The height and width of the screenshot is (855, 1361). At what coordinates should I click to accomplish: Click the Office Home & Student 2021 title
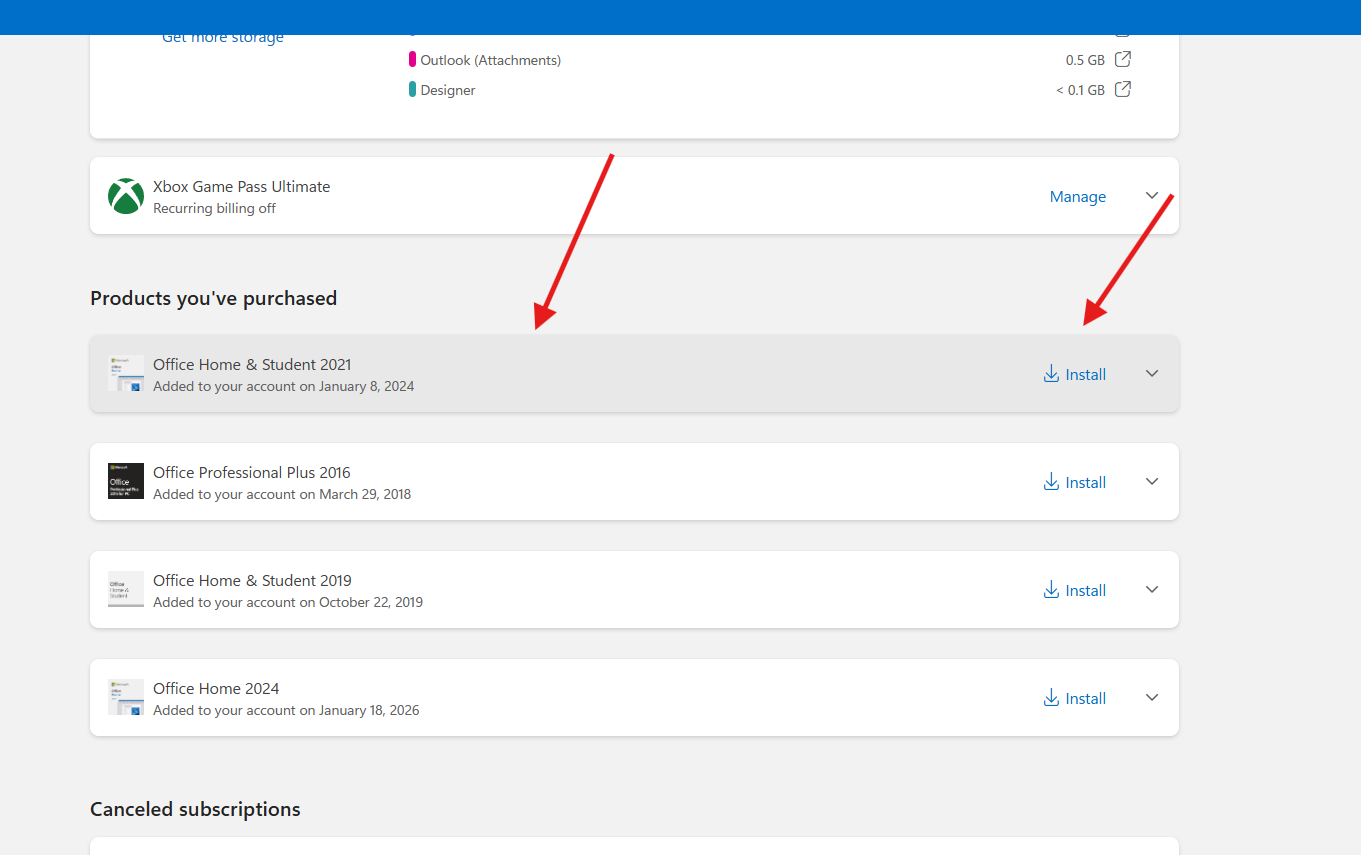click(x=252, y=365)
